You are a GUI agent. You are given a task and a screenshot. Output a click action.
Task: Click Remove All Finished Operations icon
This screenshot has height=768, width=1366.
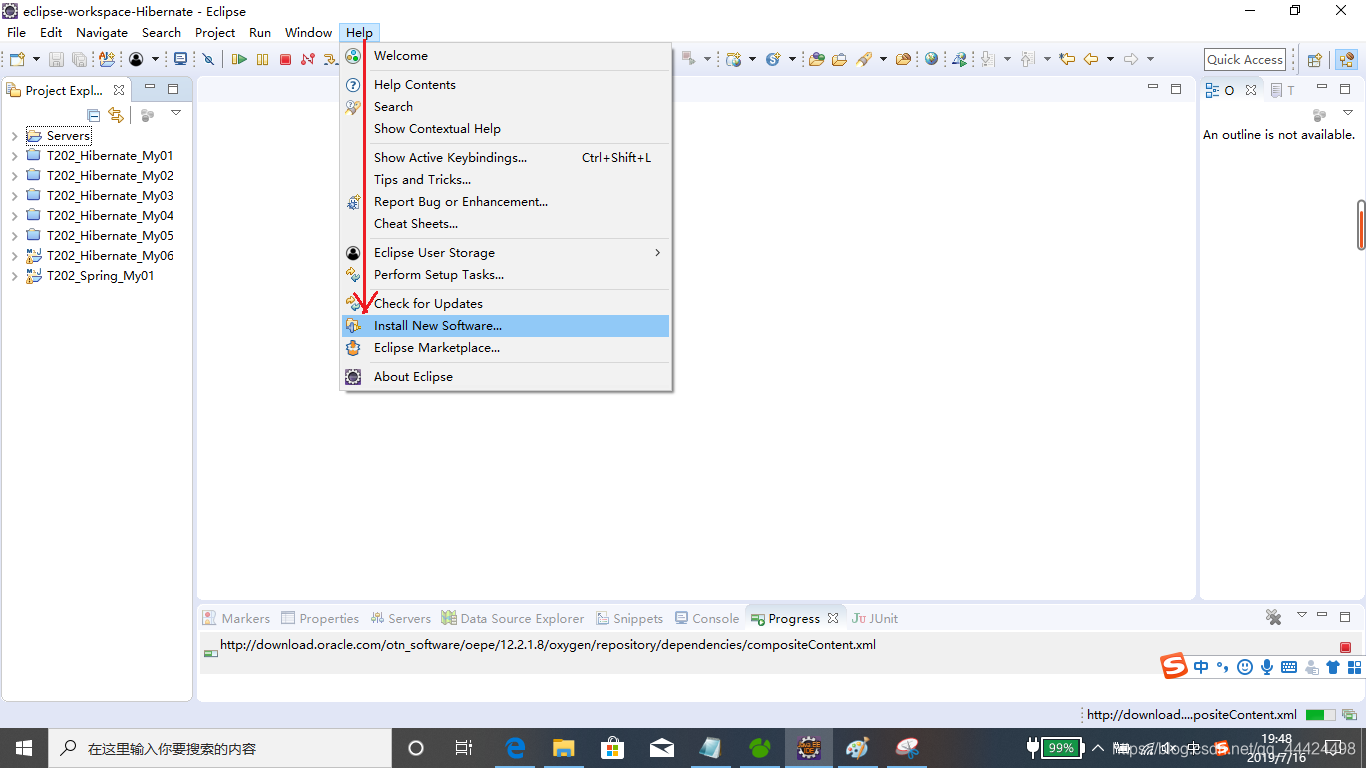1273,618
